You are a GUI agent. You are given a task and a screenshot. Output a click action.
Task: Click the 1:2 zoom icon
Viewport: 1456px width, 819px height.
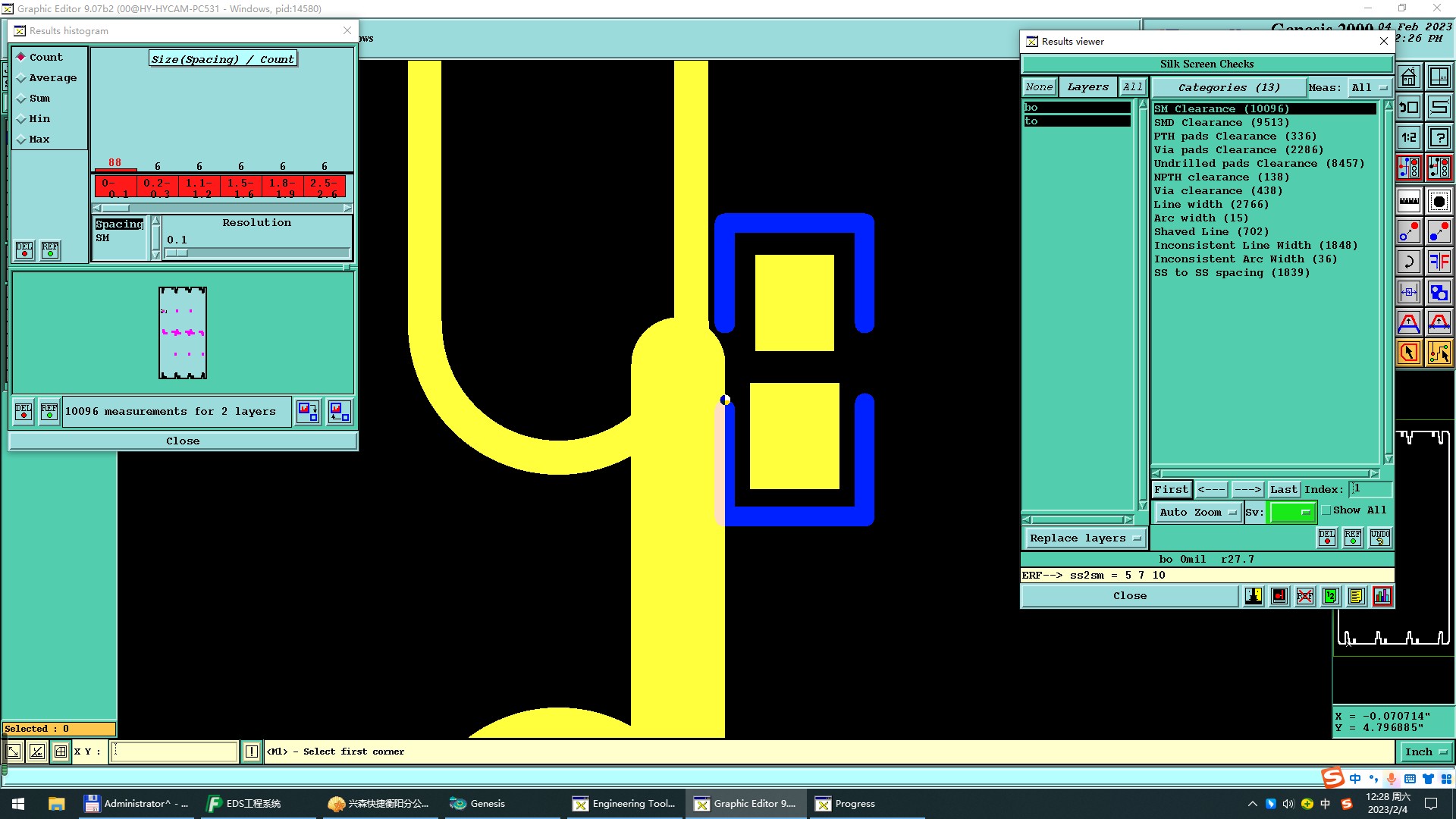point(1408,137)
